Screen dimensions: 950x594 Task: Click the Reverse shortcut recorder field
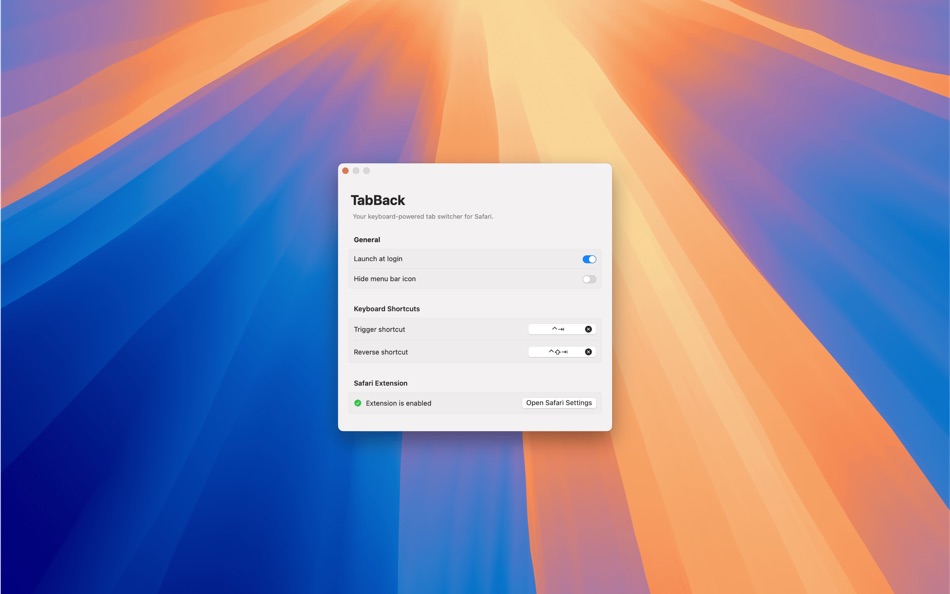562,352
